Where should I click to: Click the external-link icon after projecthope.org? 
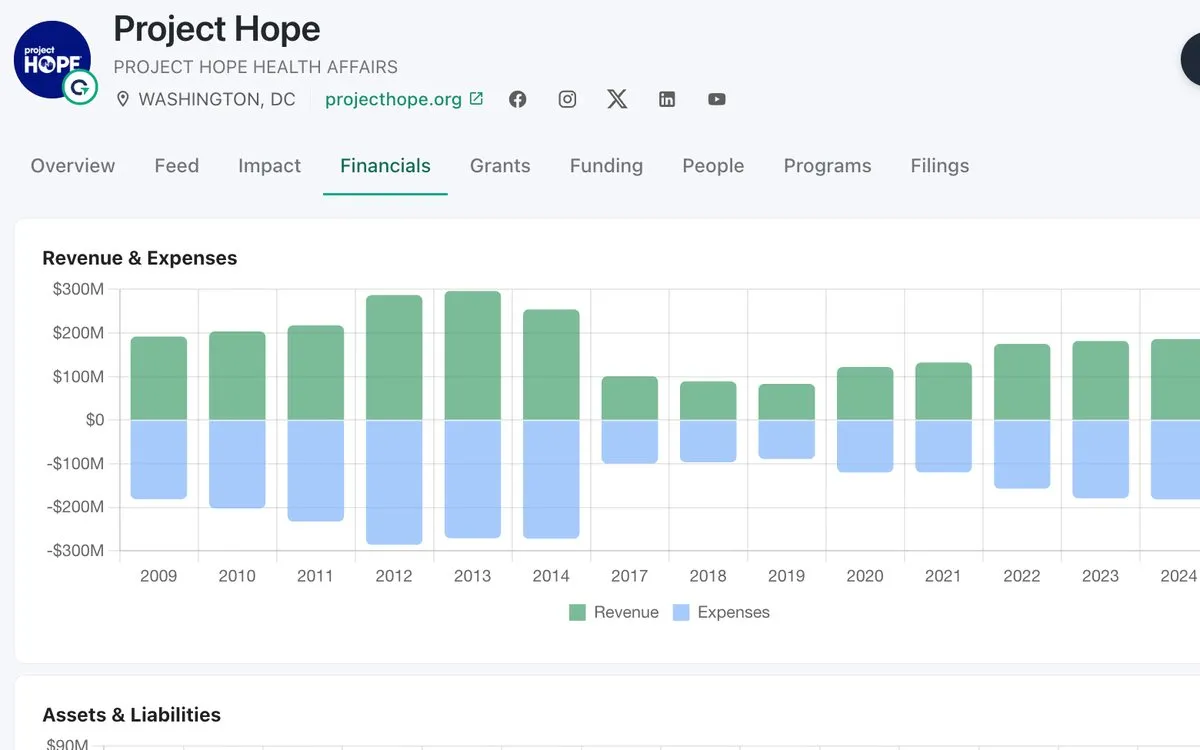click(476, 98)
